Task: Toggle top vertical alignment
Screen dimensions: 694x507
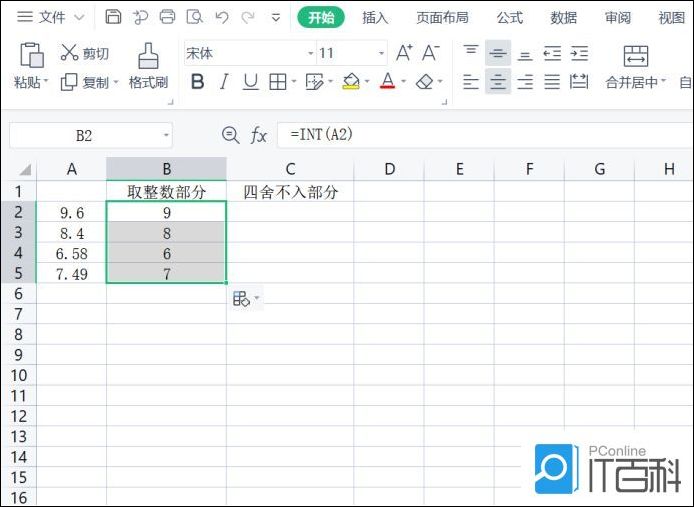Action: pyautogui.click(x=471, y=50)
